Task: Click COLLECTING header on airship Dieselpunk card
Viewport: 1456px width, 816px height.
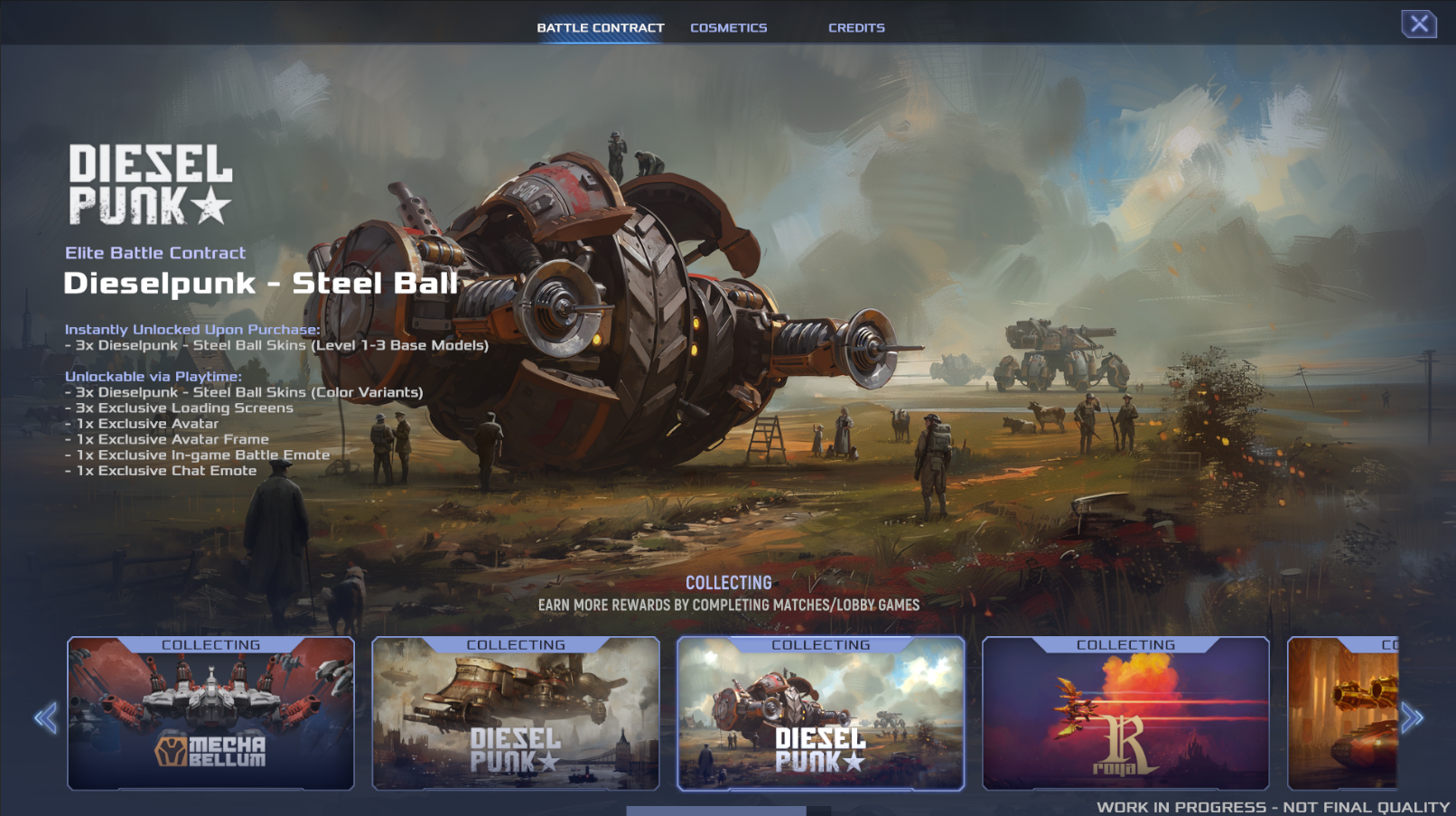Action: 516,645
